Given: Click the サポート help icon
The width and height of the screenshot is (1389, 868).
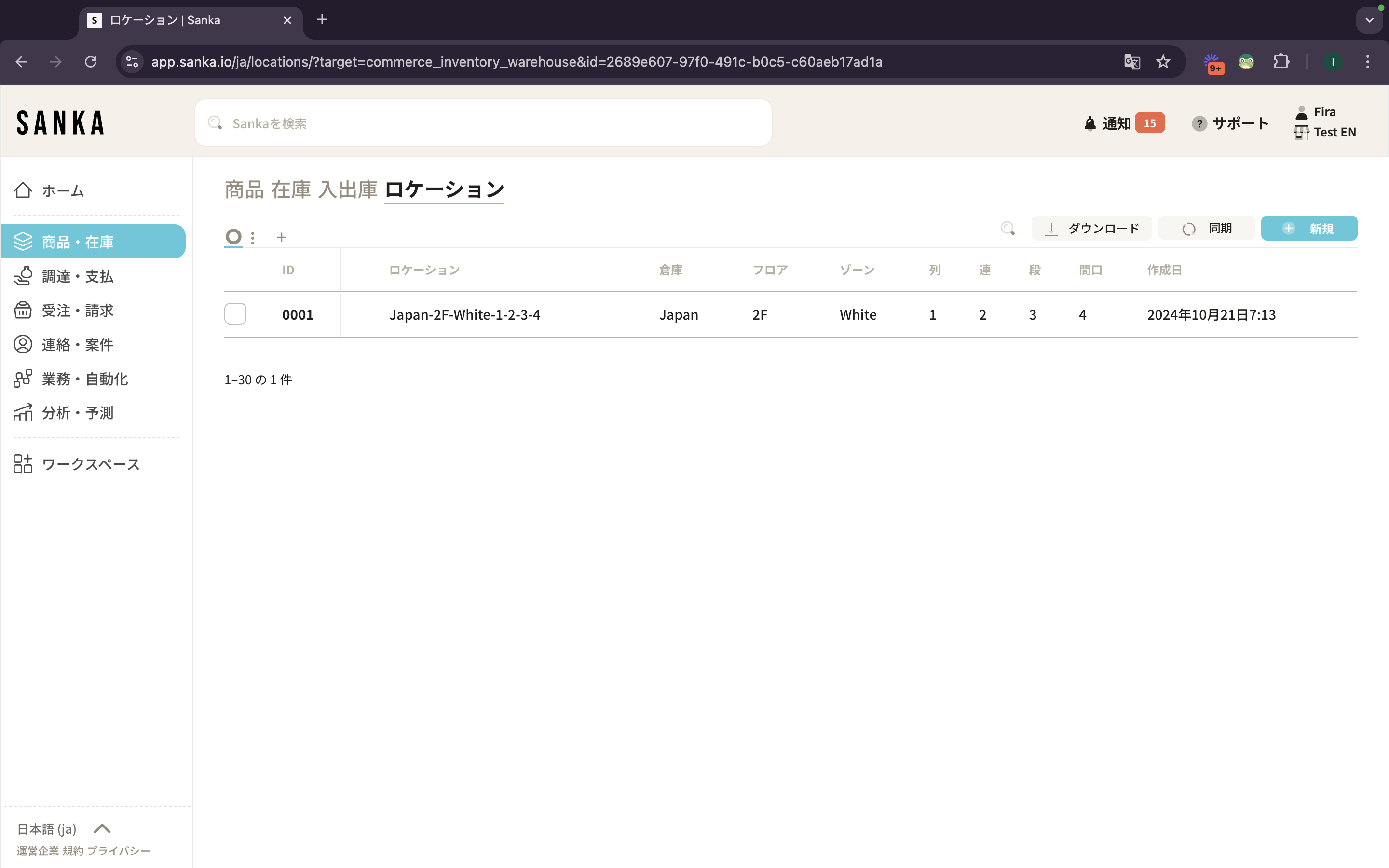Looking at the screenshot, I should [x=1199, y=123].
